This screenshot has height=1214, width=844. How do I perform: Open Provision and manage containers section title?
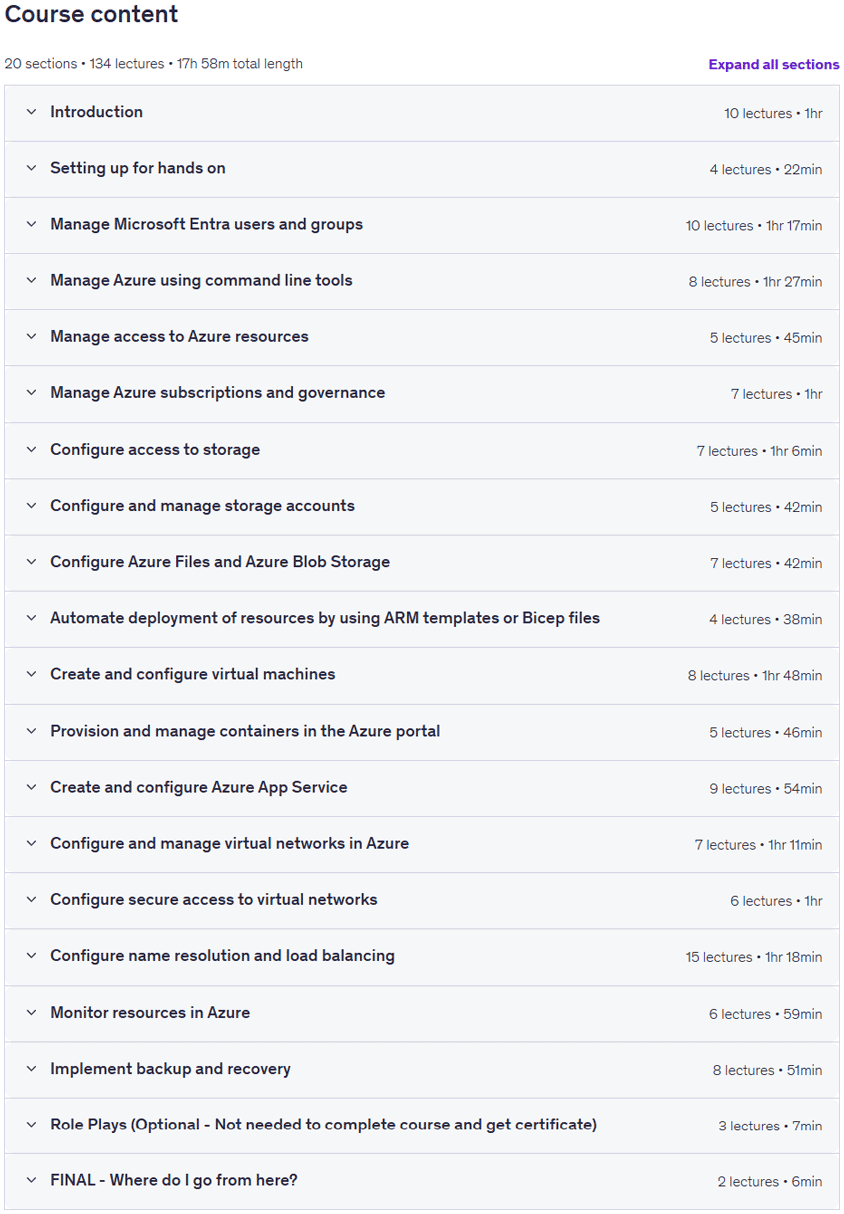(245, 731)
